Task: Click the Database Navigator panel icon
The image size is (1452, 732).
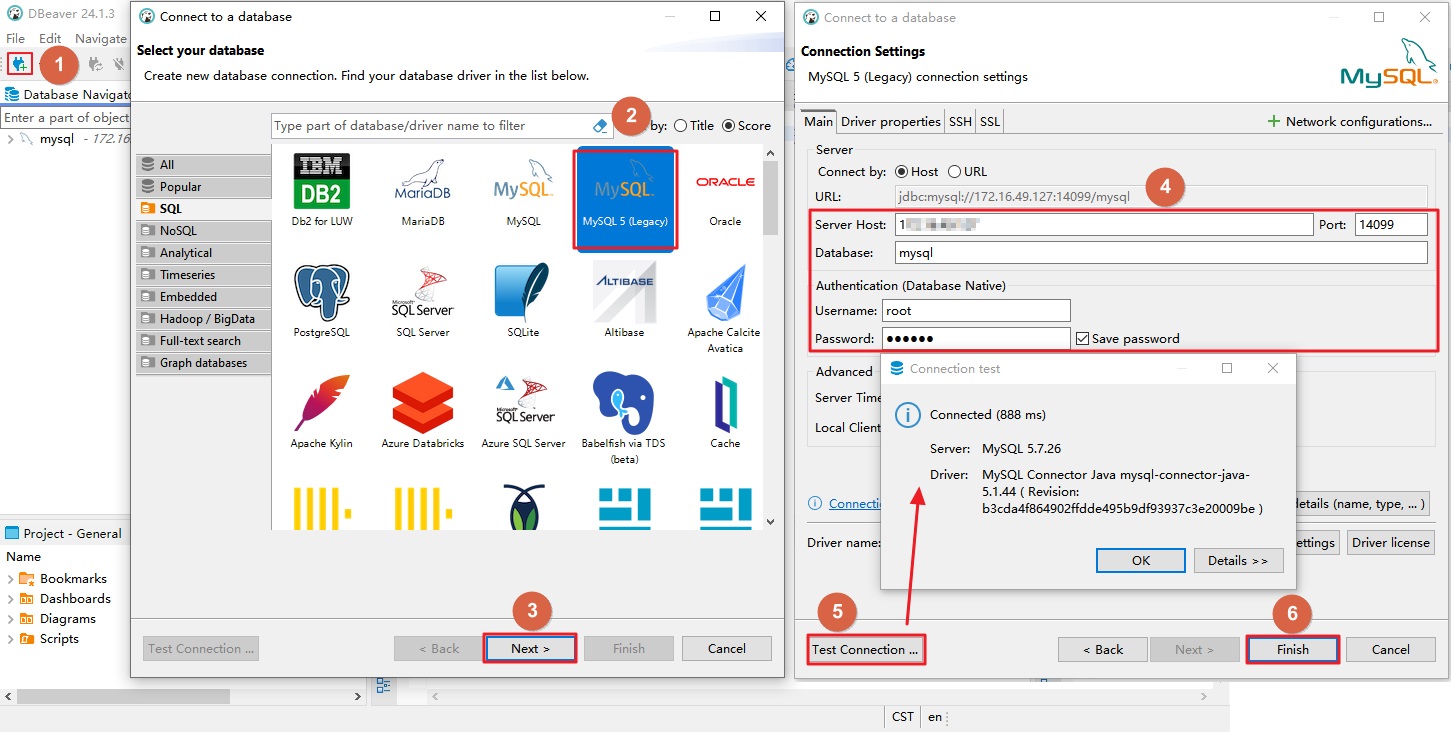Action: pos(12,94)
